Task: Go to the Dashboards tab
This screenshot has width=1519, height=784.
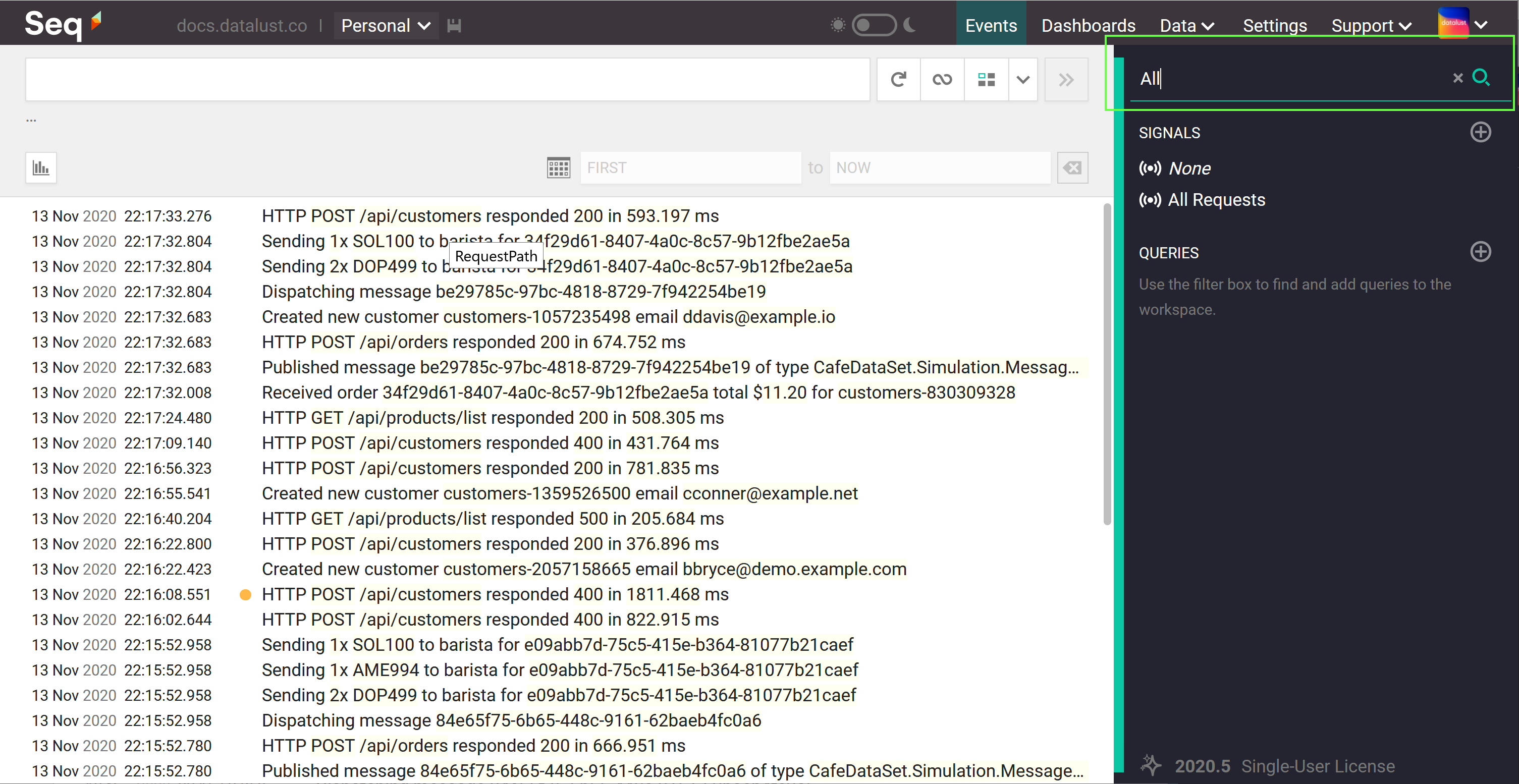Action: click(x=1088, y=25)
